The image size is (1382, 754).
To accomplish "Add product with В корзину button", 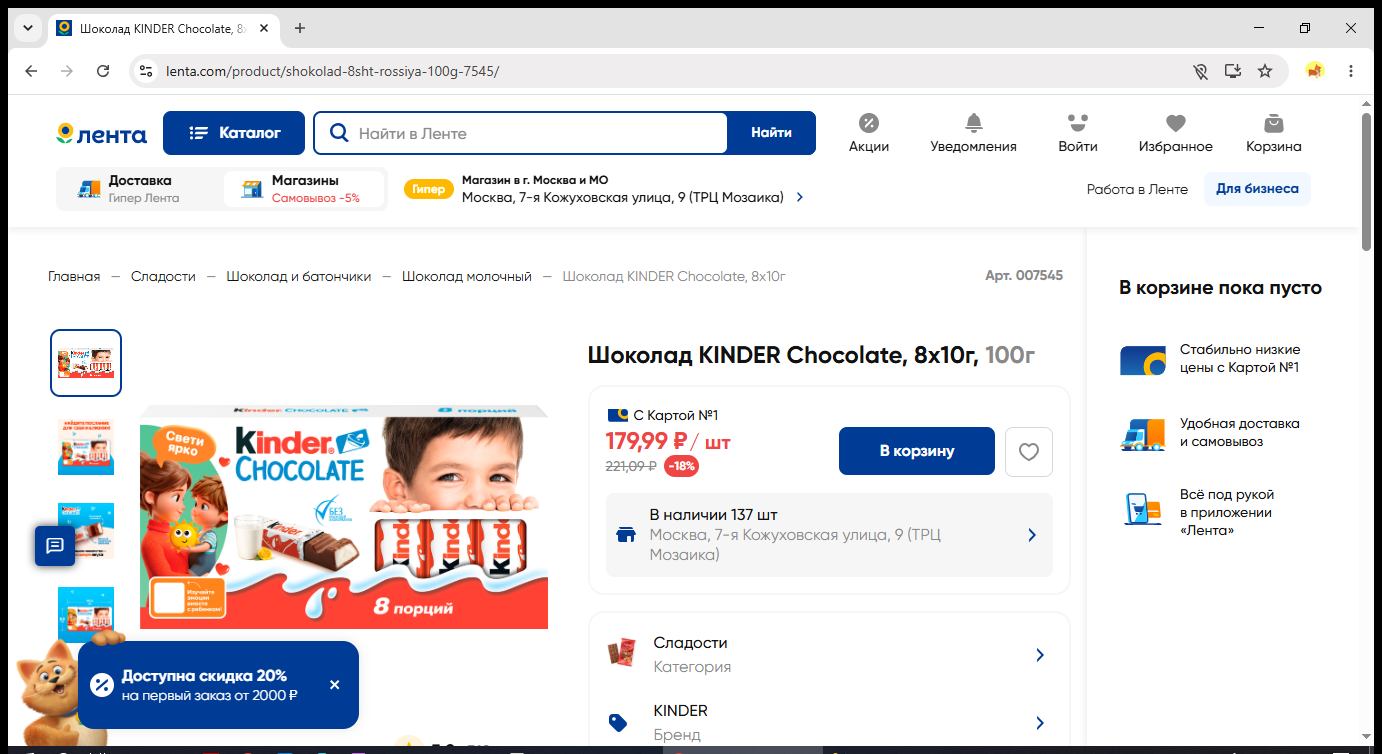I will tap(917, 451).
